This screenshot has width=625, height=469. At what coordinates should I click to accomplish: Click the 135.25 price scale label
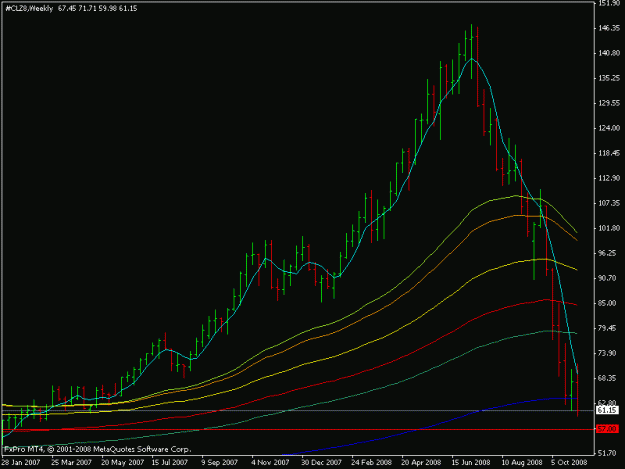click(x=609, y=78)
